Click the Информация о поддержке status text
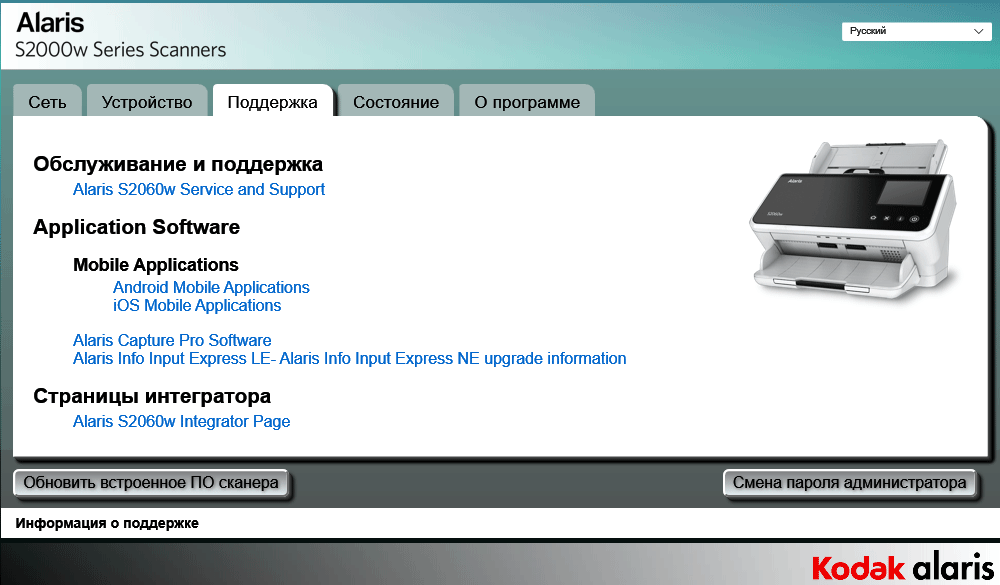Image resolution: width=1000 pixels, height=585 pixels. point(107,523)
